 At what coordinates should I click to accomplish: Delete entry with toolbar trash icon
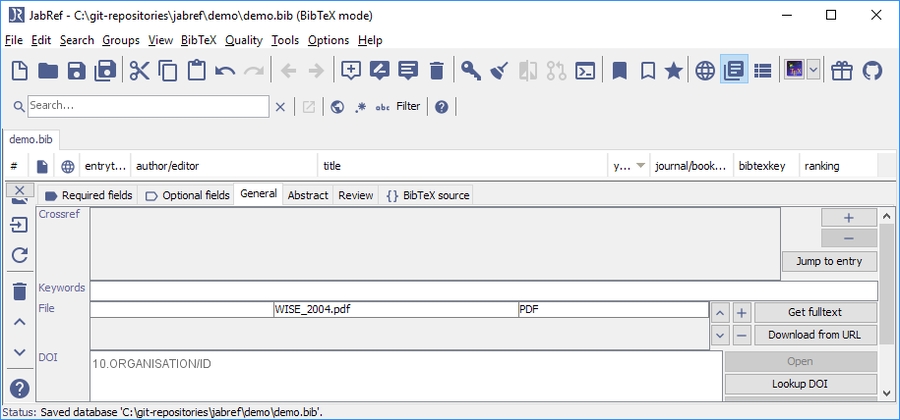tap(437, 71)
